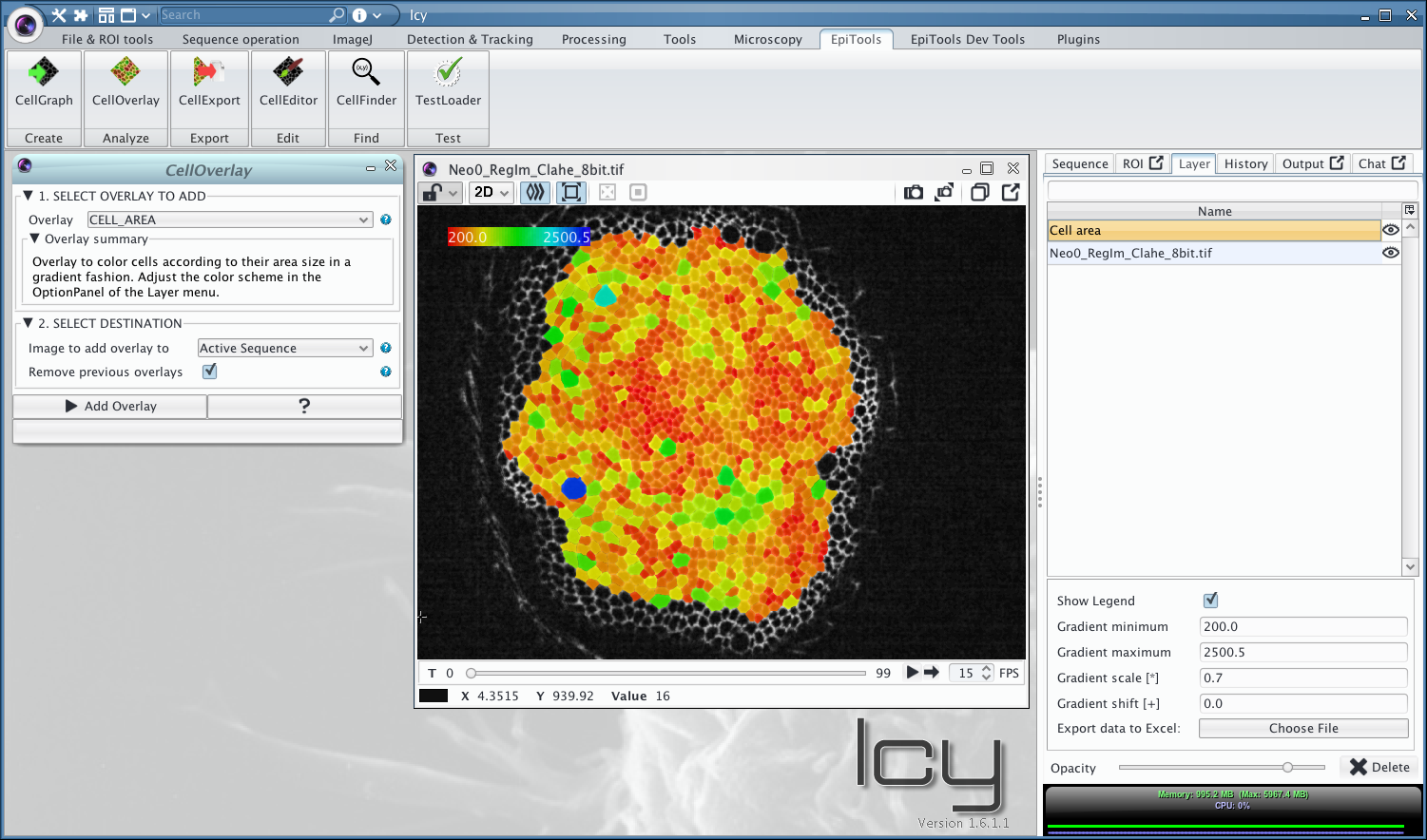Open the CellEditor plugin
The height and width of the screenshot is (840, 1427).
(288, 84)
